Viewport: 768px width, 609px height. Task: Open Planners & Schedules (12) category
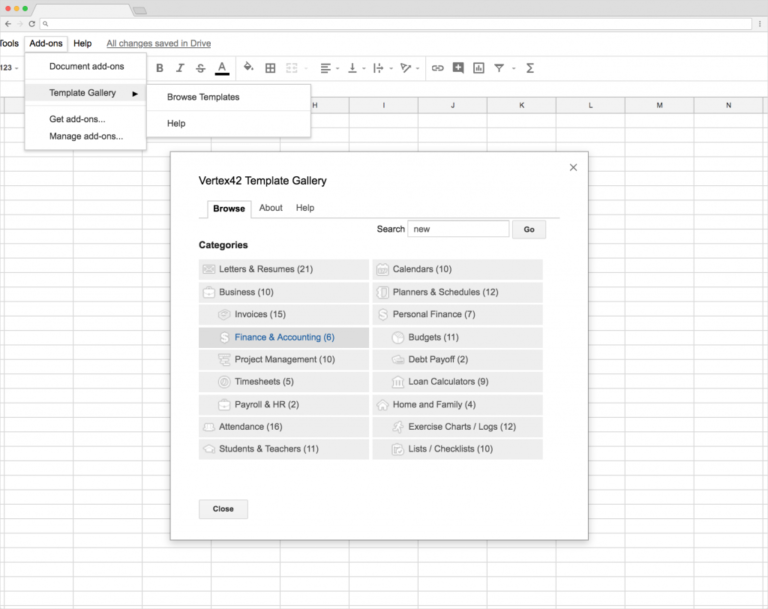[x=457, y=292]
